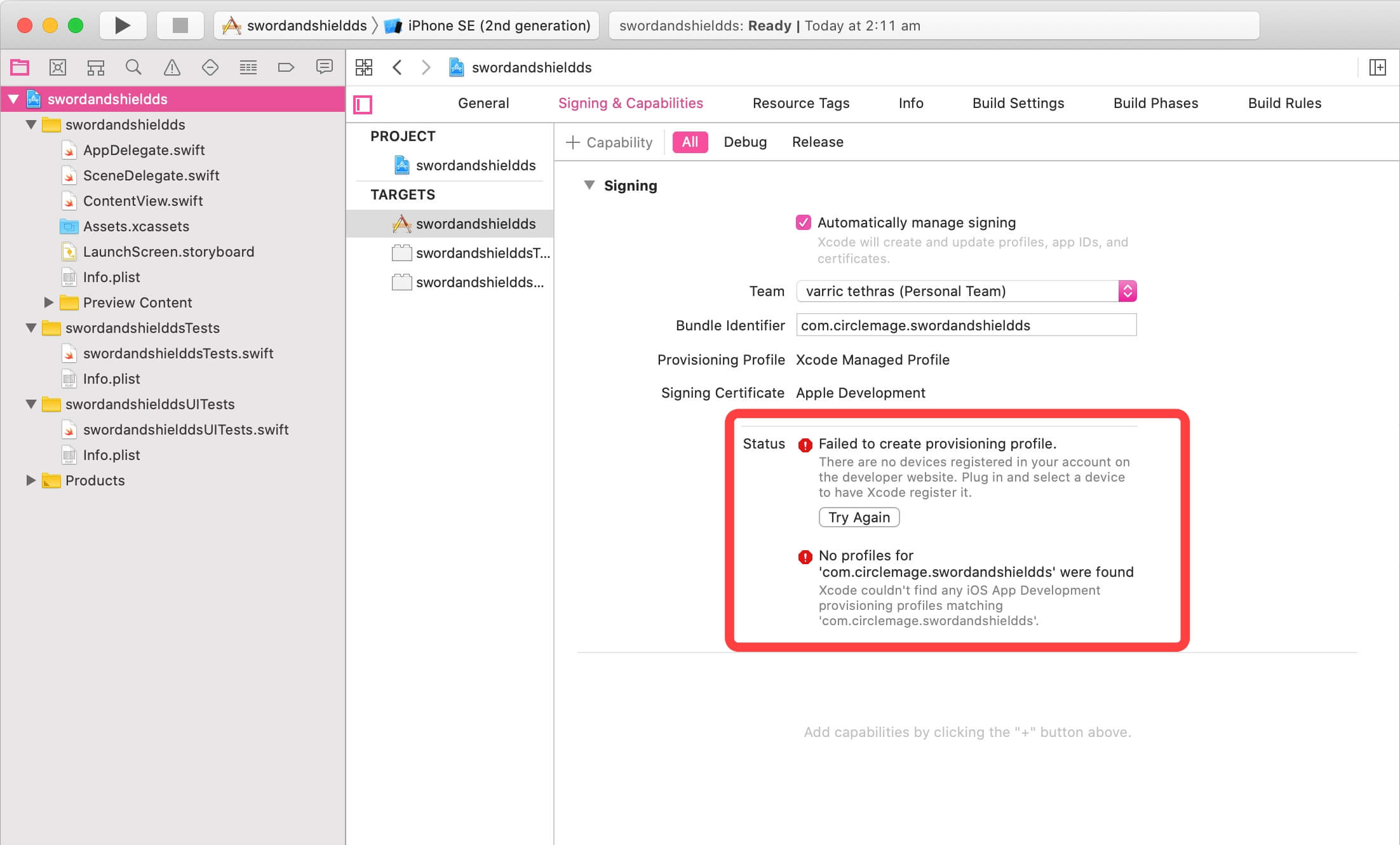
Task: Select the All configuration filter
Action: click(x=690, y=142)
